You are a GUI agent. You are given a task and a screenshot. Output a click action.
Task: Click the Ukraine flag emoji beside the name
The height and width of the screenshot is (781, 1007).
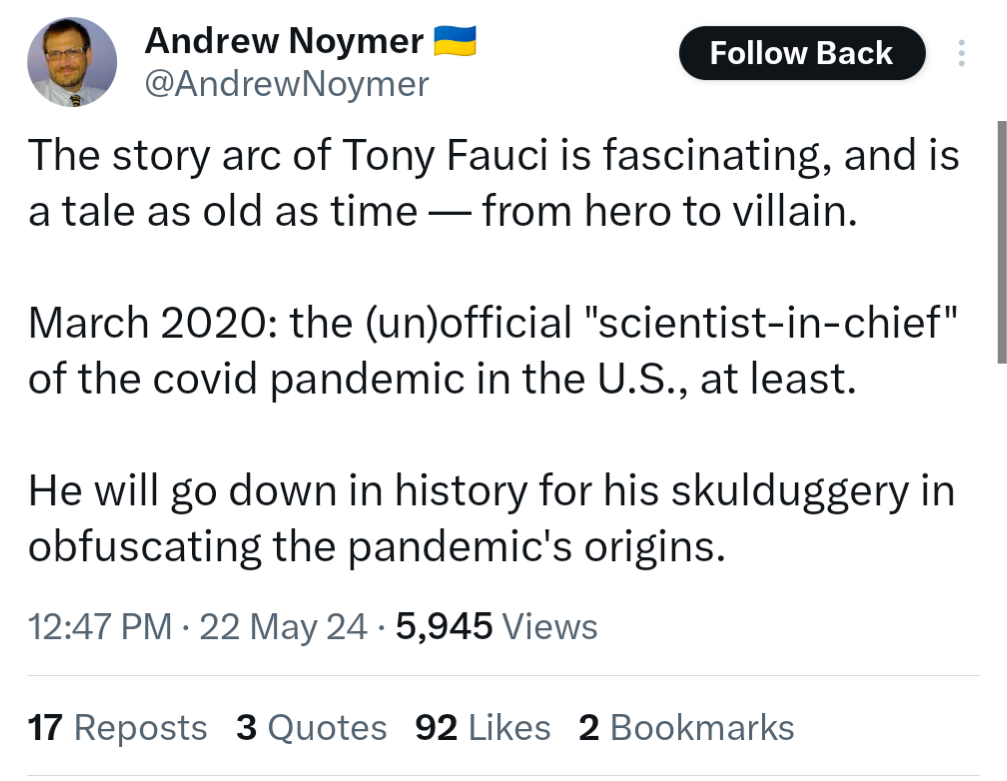[454, 41]
